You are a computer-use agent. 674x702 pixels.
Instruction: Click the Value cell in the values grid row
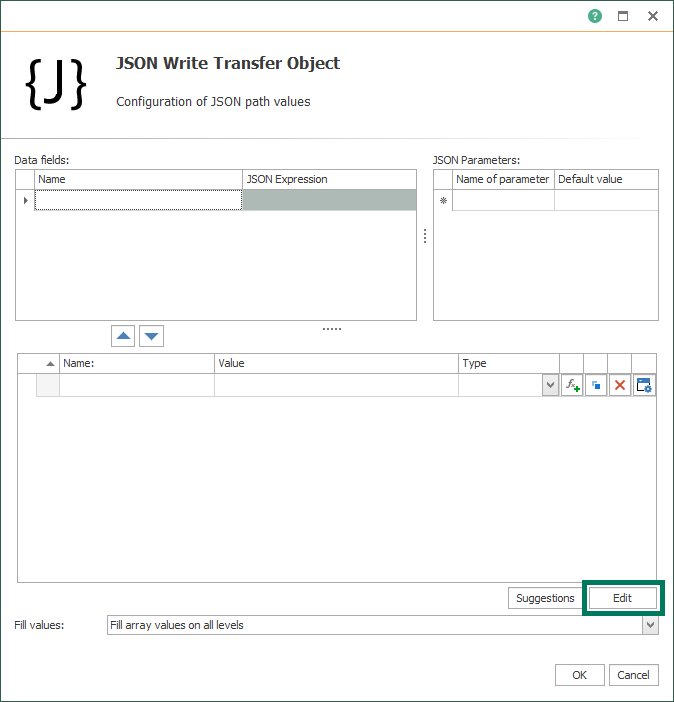point(336,385)
